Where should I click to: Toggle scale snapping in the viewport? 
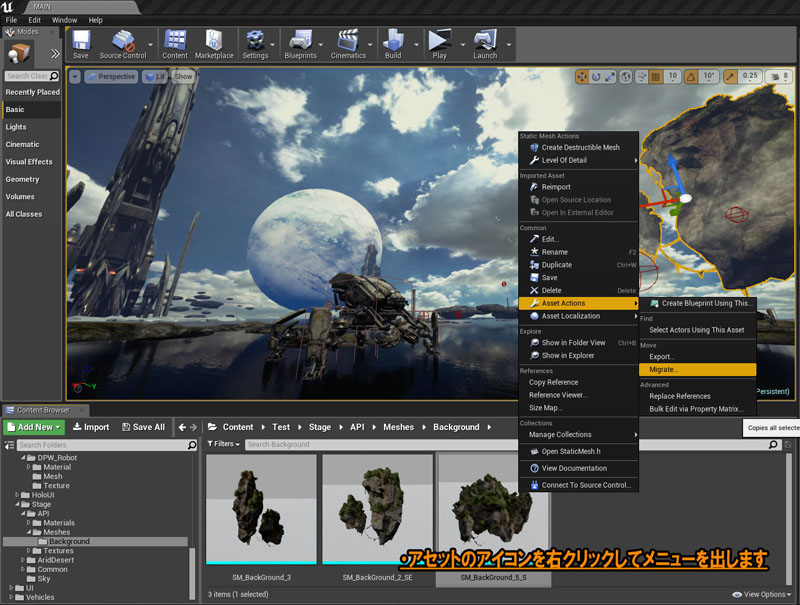[730, 77]
